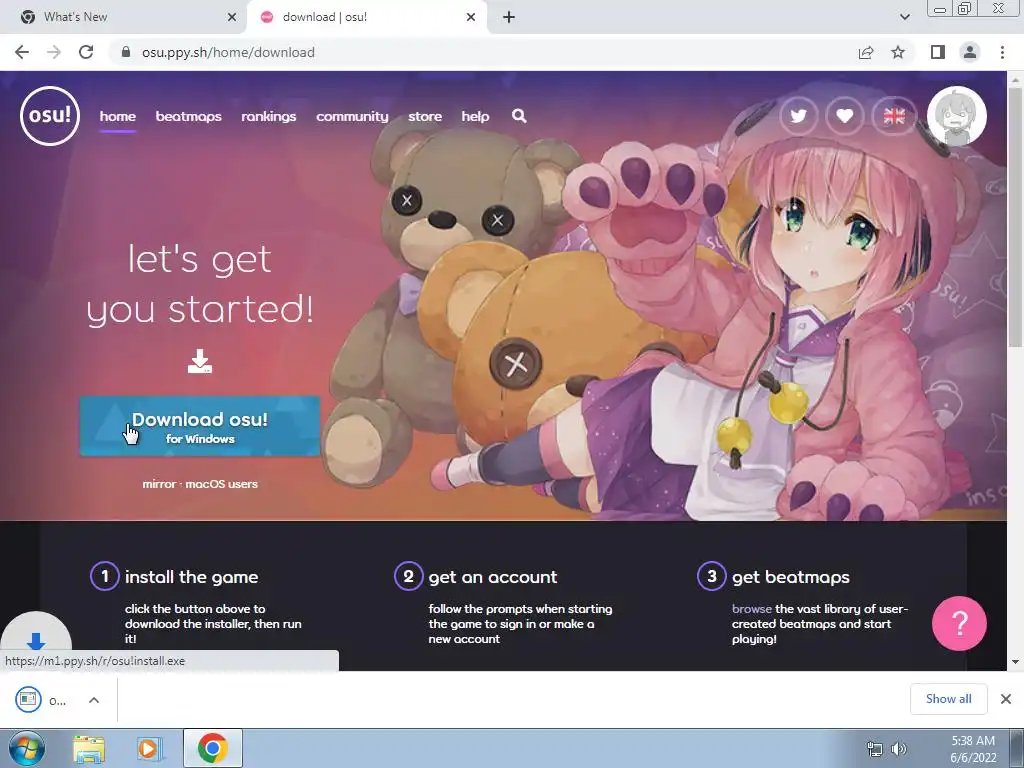Screen dimensions: 1024x768
Task: Open the community menu
Action: click(x=352, y=116)
